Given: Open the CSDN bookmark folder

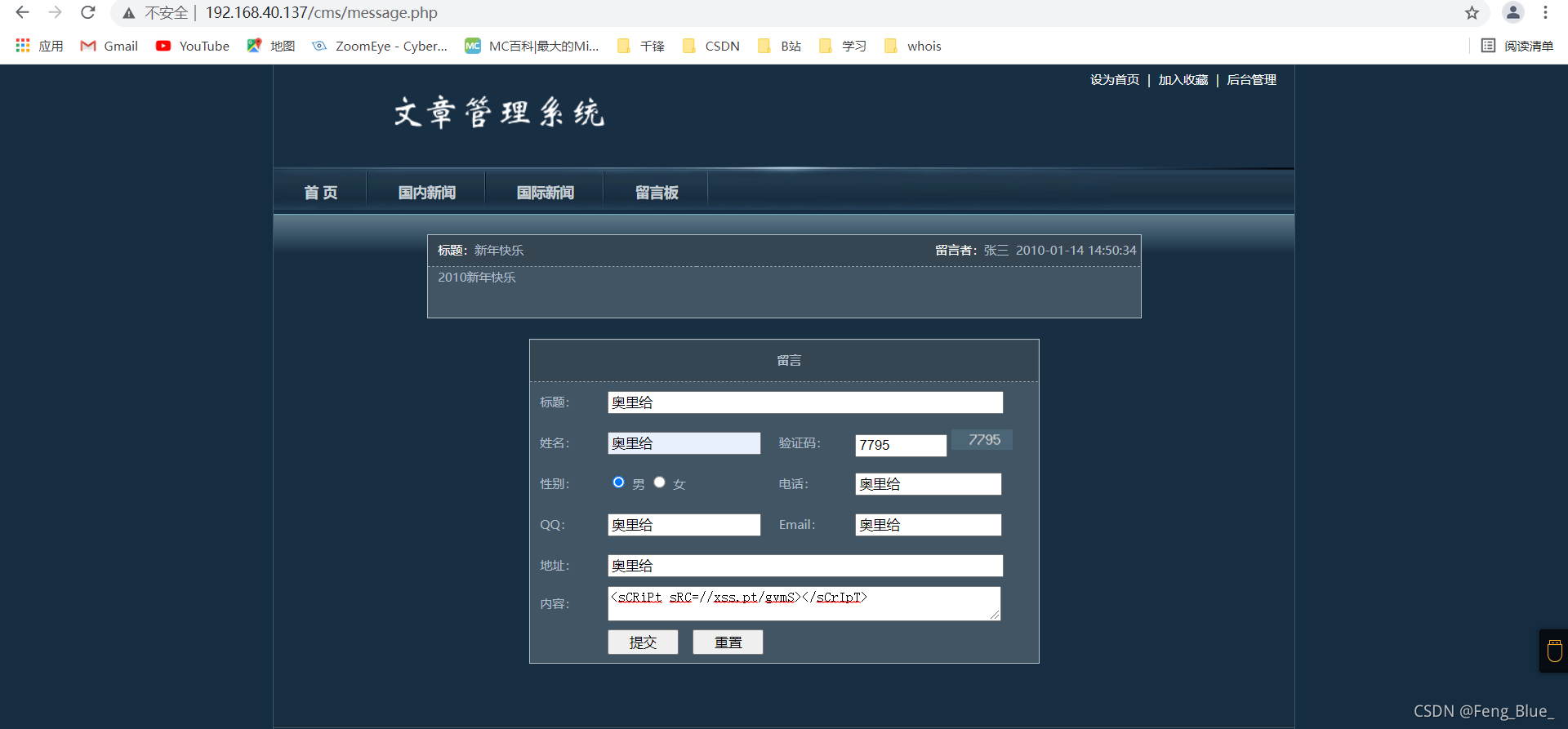Looking at the screenshot, I should coord(711,46).
